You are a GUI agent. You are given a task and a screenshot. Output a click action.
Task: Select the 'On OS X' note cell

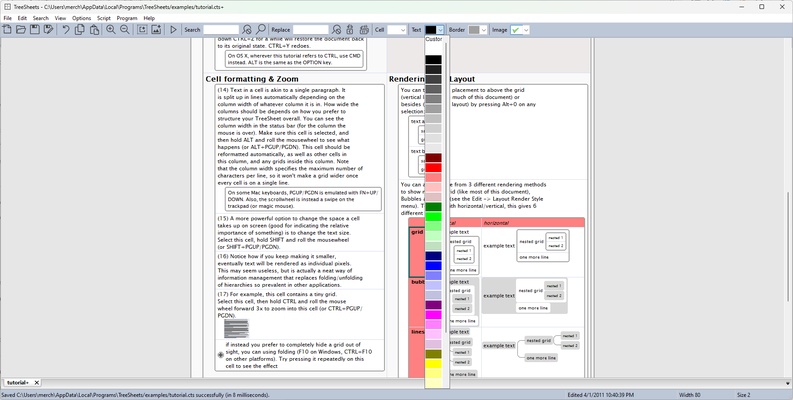coord(294,60)
